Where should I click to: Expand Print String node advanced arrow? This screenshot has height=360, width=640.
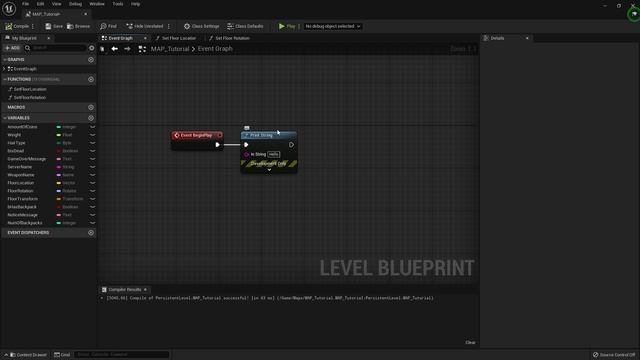269,170
